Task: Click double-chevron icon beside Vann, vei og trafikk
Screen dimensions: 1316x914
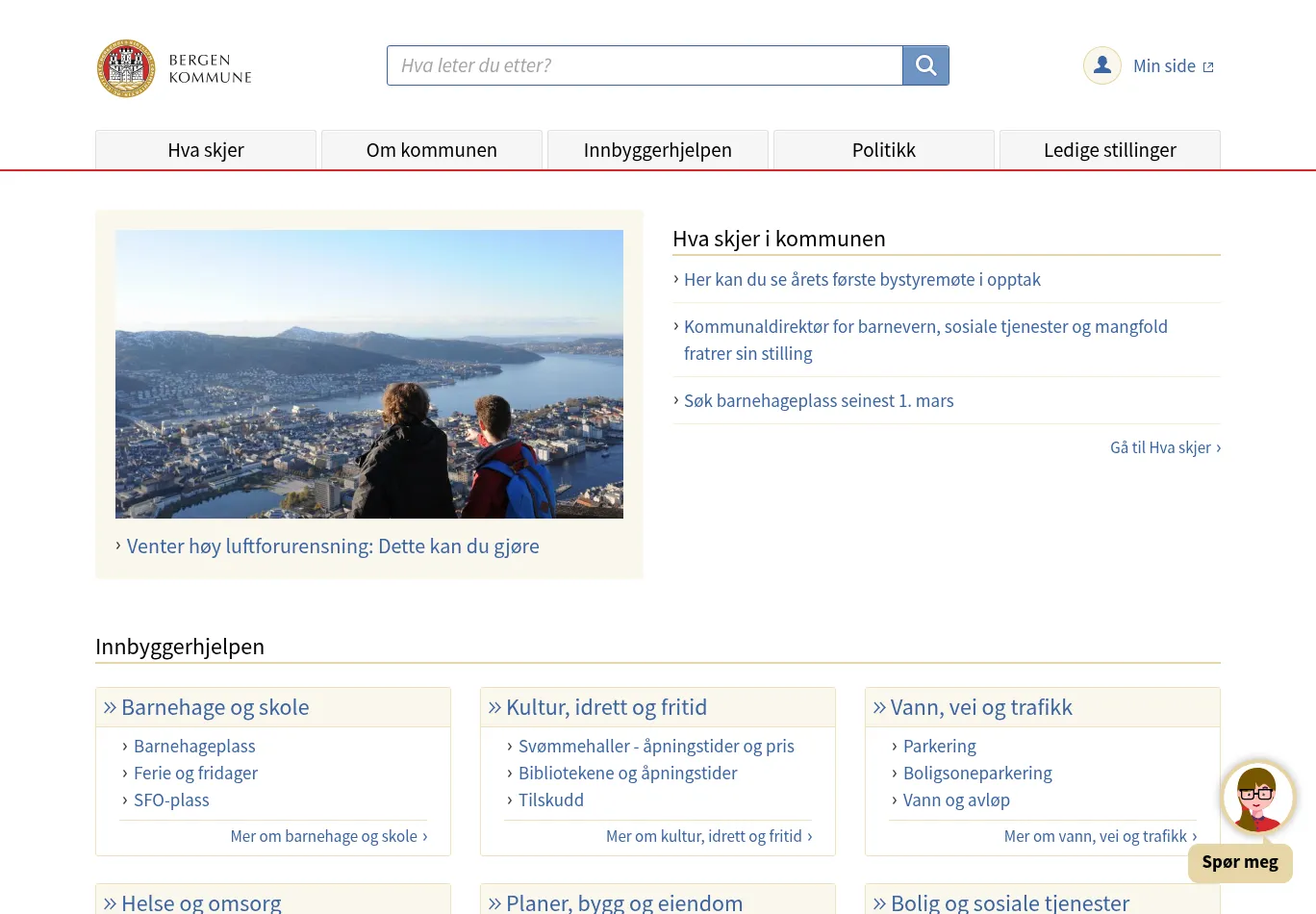Action: point(879,708)
